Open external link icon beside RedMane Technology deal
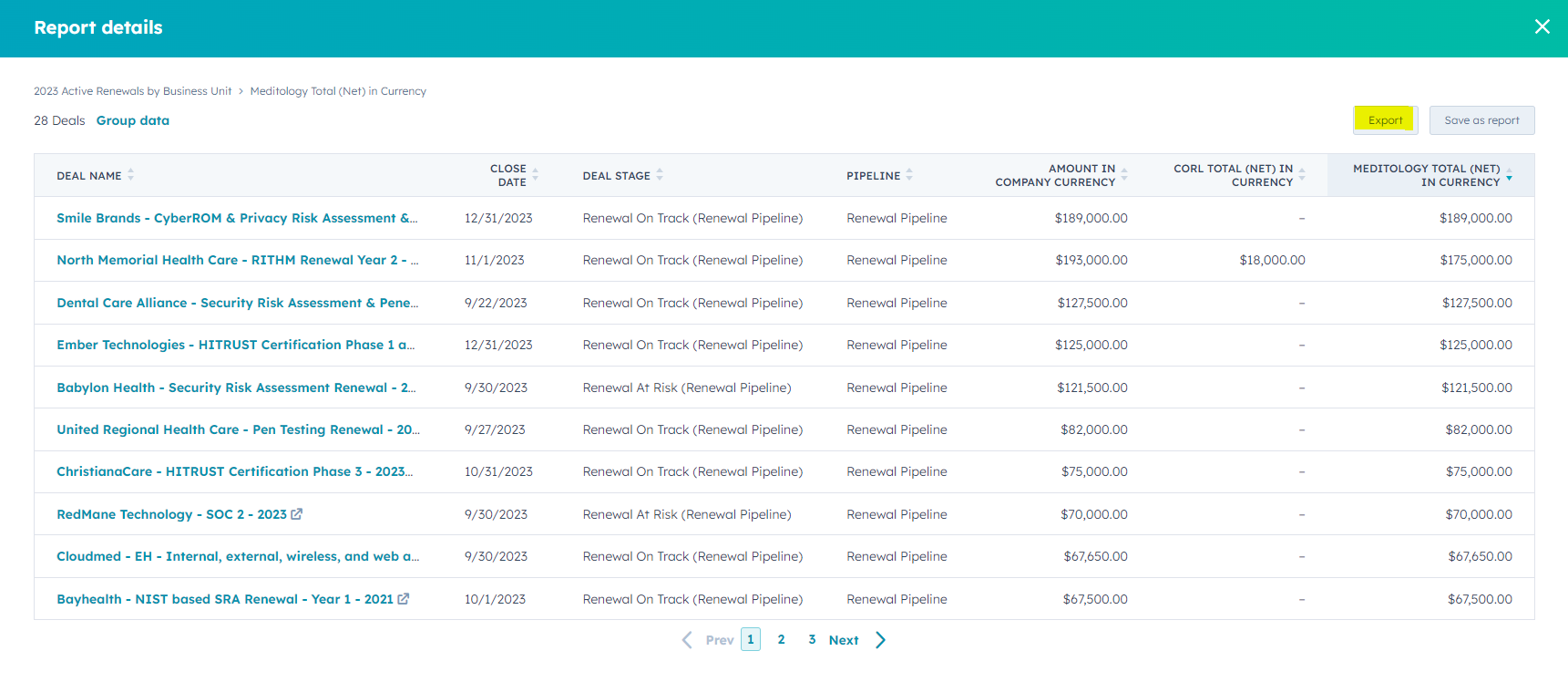This screenshot has width=1568, height=682. click(x=296, y=514)
